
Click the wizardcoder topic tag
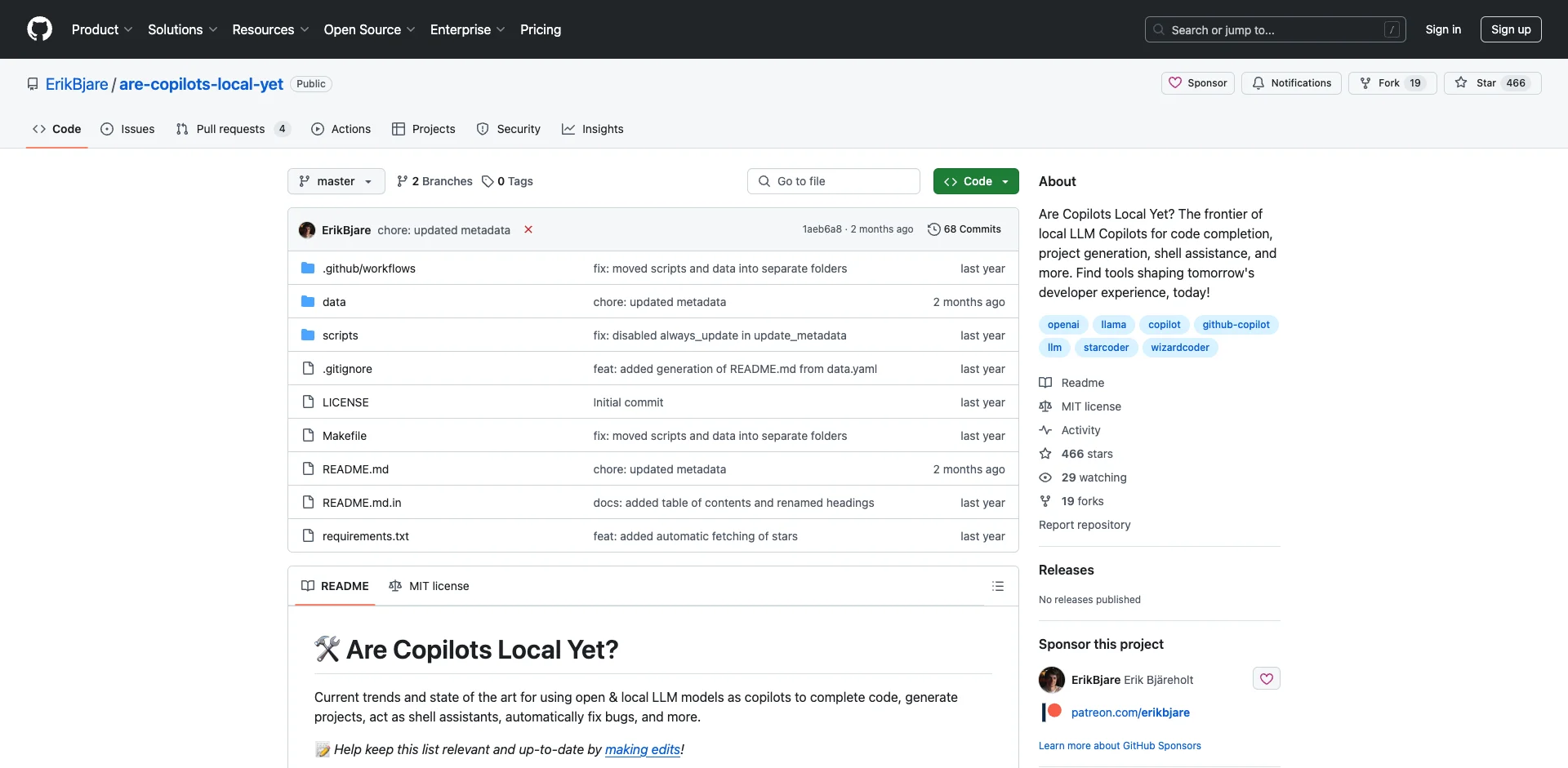(1180, 348)
